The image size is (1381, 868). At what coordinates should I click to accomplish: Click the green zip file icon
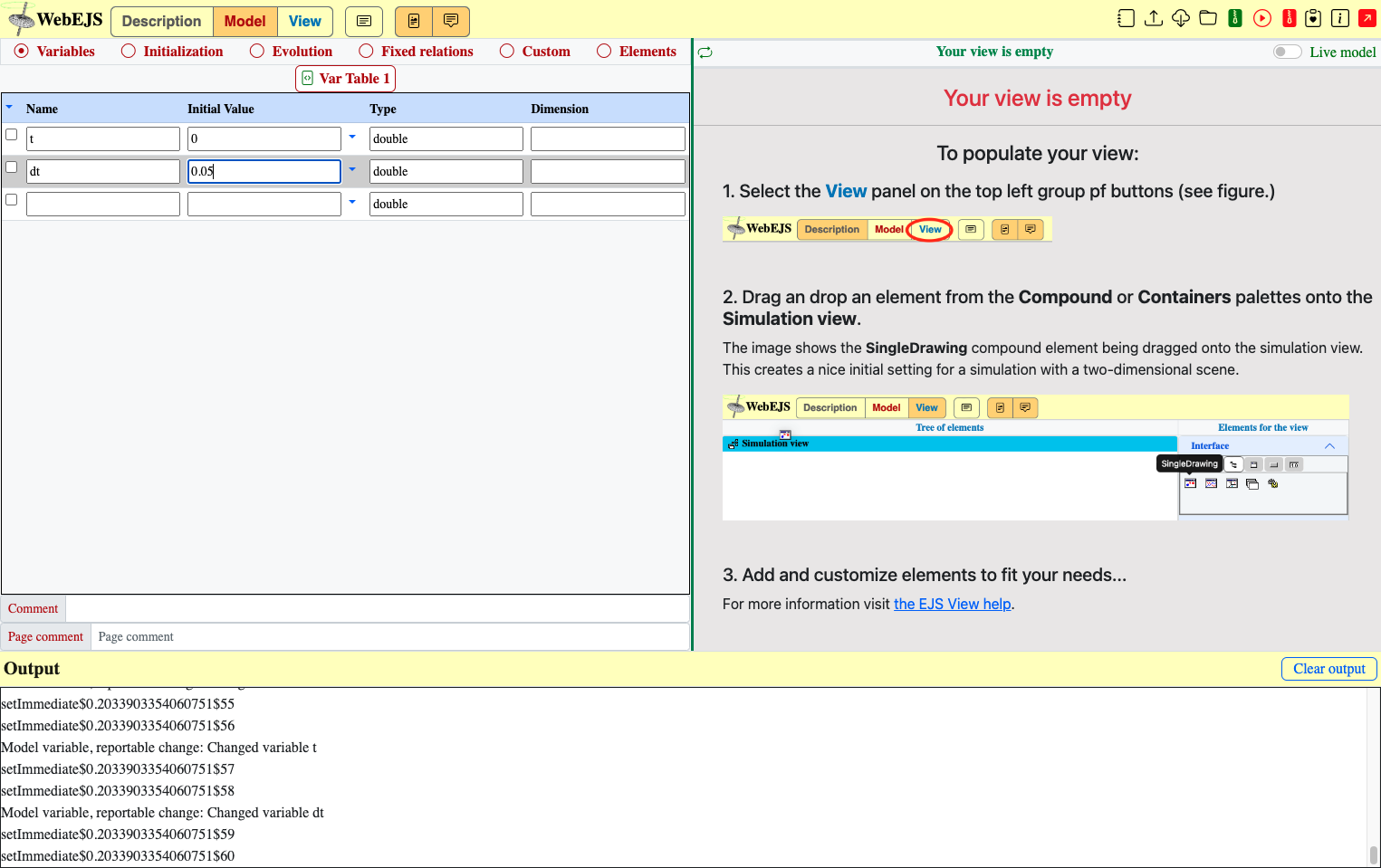click(x=1235, y=18)
